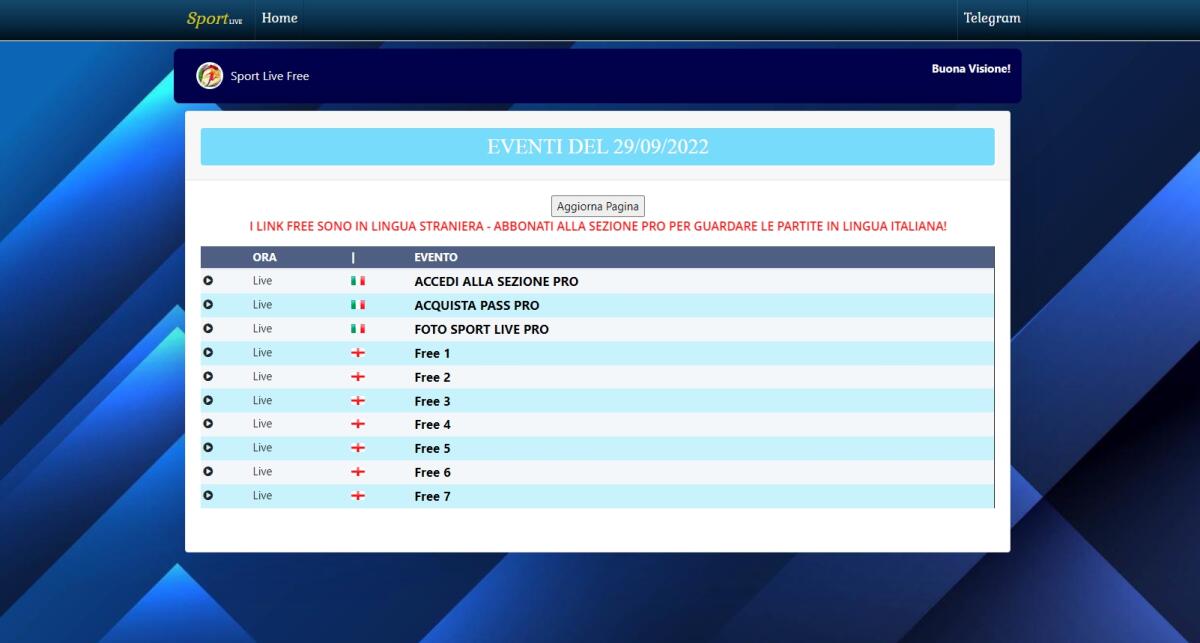Click the Eventi del 29/09/2022 header banner

[597, 147]
